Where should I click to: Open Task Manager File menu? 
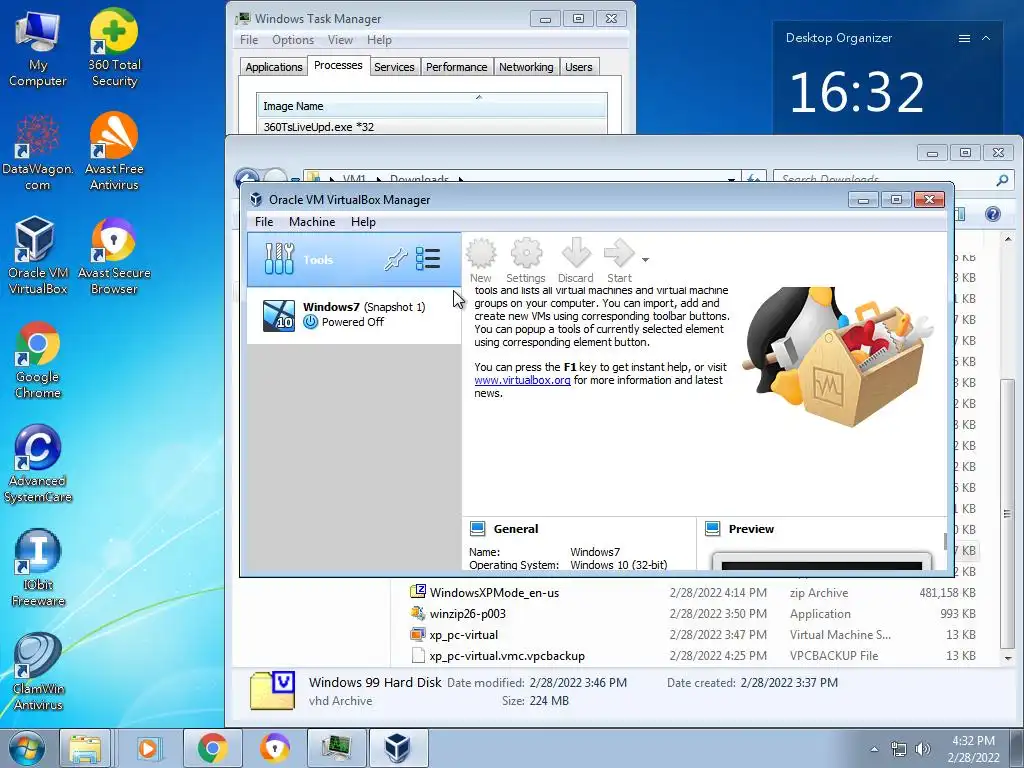(249, 40)
